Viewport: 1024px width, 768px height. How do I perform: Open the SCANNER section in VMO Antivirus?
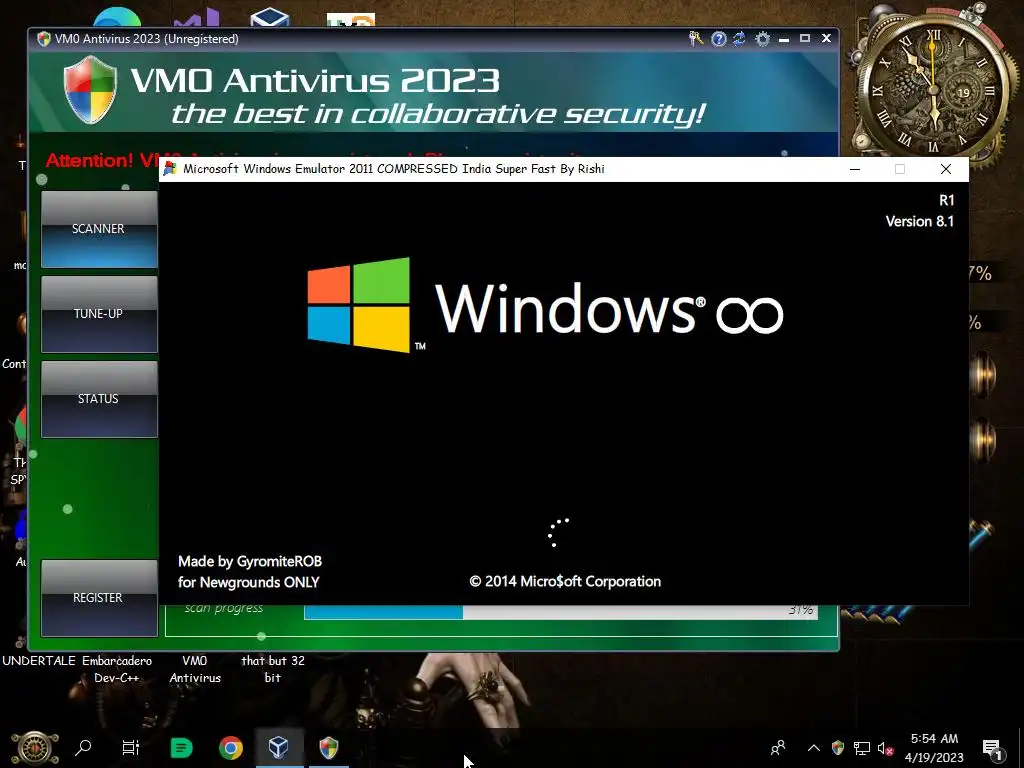[x=99, y=229]
